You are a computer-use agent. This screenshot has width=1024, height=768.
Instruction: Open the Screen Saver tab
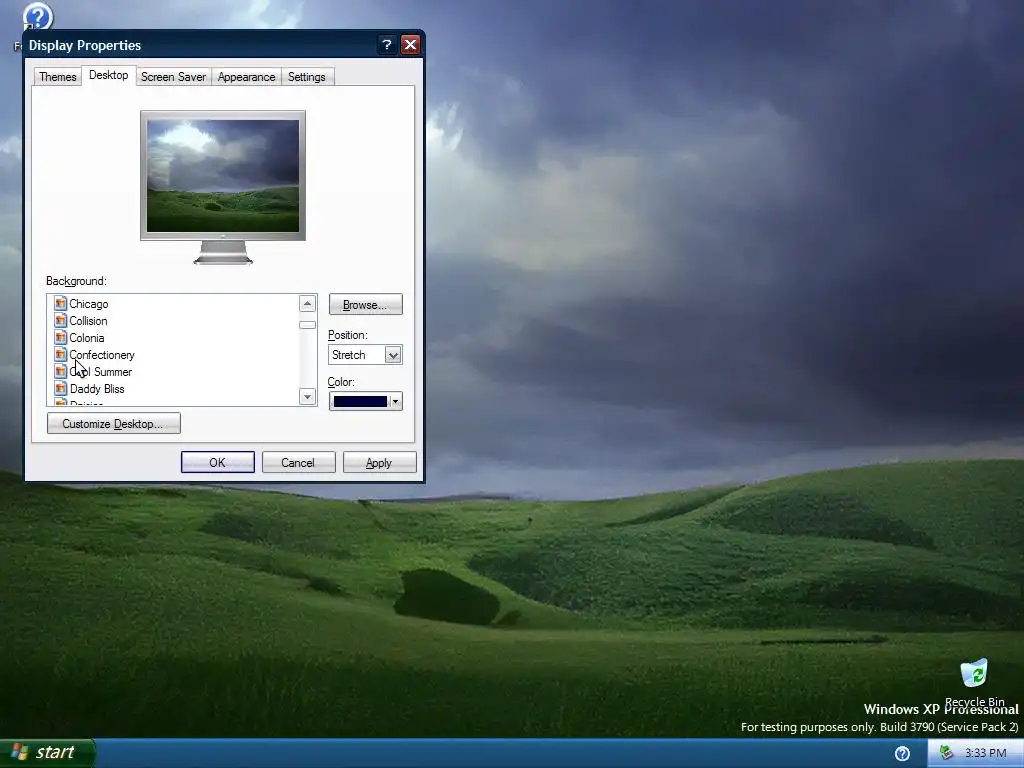[x=173, y=77]
